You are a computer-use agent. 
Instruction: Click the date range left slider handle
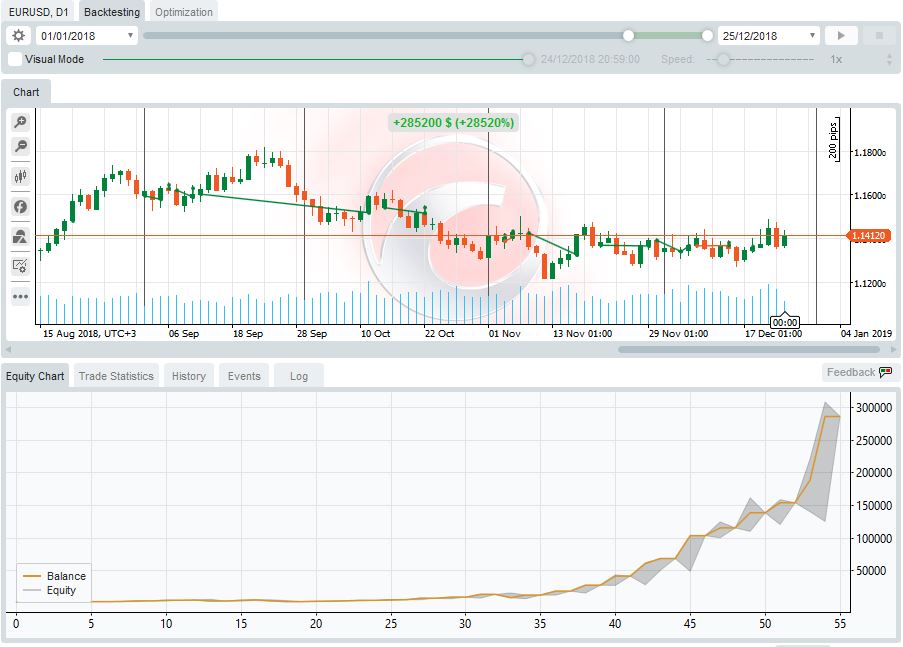click(628, 36)
